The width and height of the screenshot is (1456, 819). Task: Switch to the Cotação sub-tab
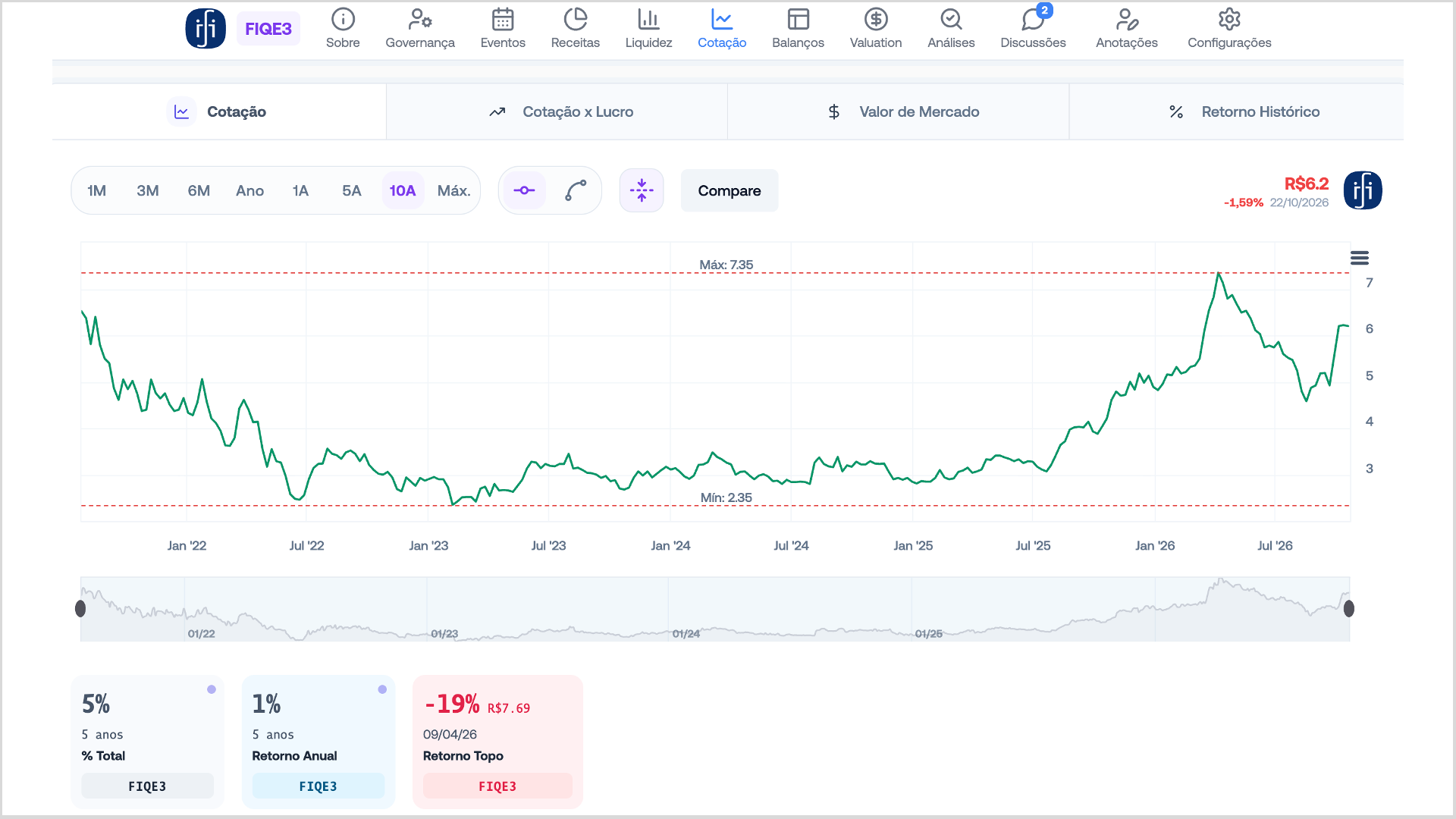pyautogui.click(x=219, y=111)
